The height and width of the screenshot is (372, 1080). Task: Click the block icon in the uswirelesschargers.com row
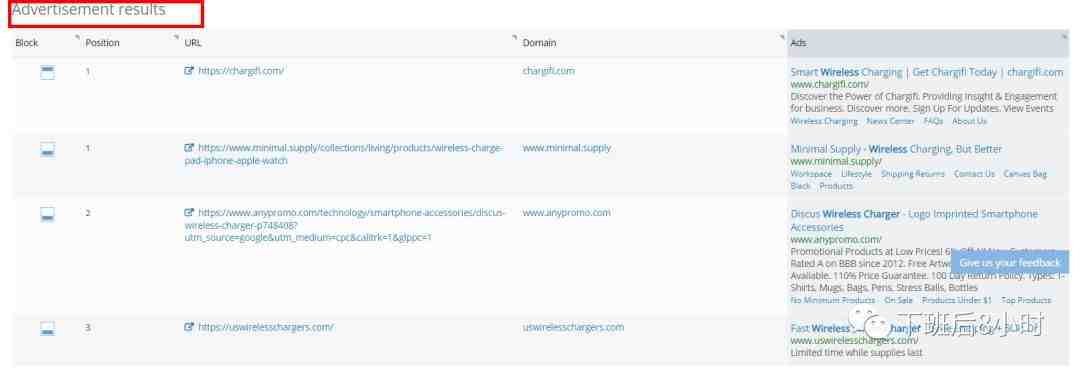click(47, 329)
